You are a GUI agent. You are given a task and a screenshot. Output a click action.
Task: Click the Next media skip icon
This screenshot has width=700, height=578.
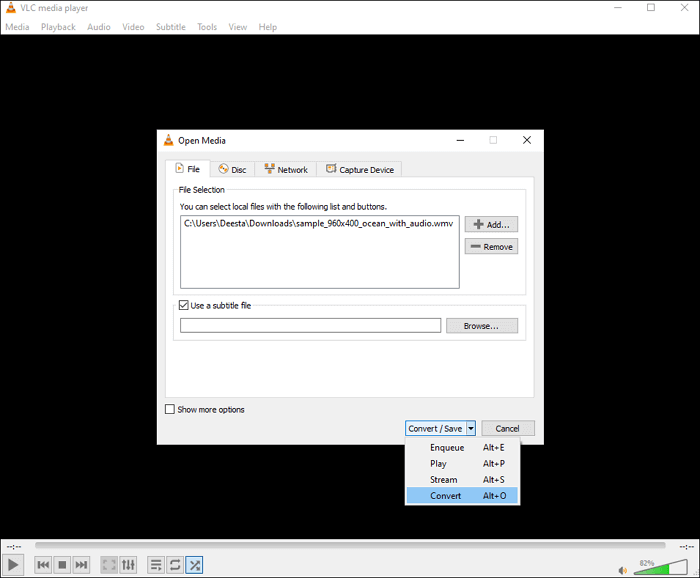[82, 565]
